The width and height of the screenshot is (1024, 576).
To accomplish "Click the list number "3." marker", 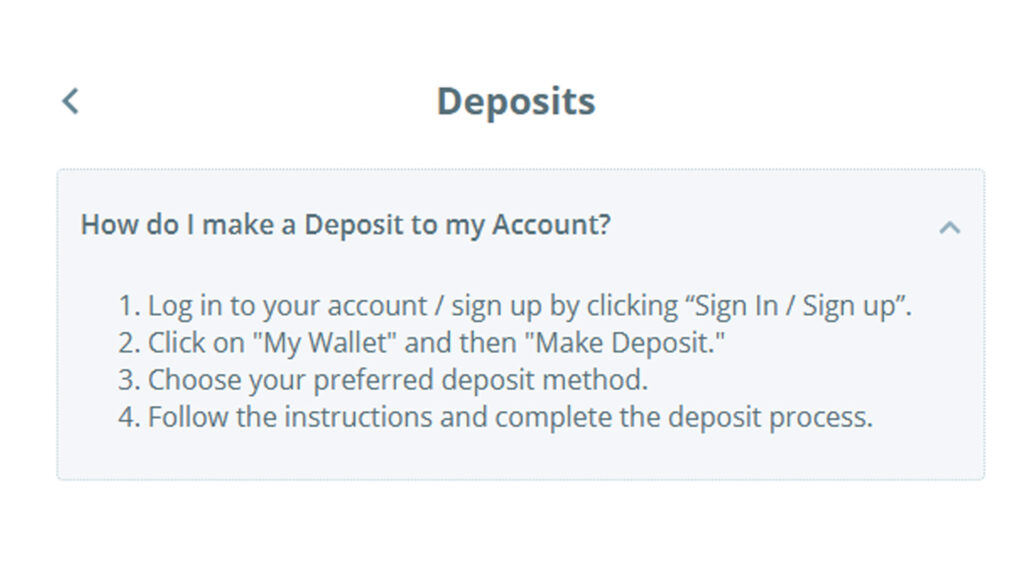I will 129,380.
